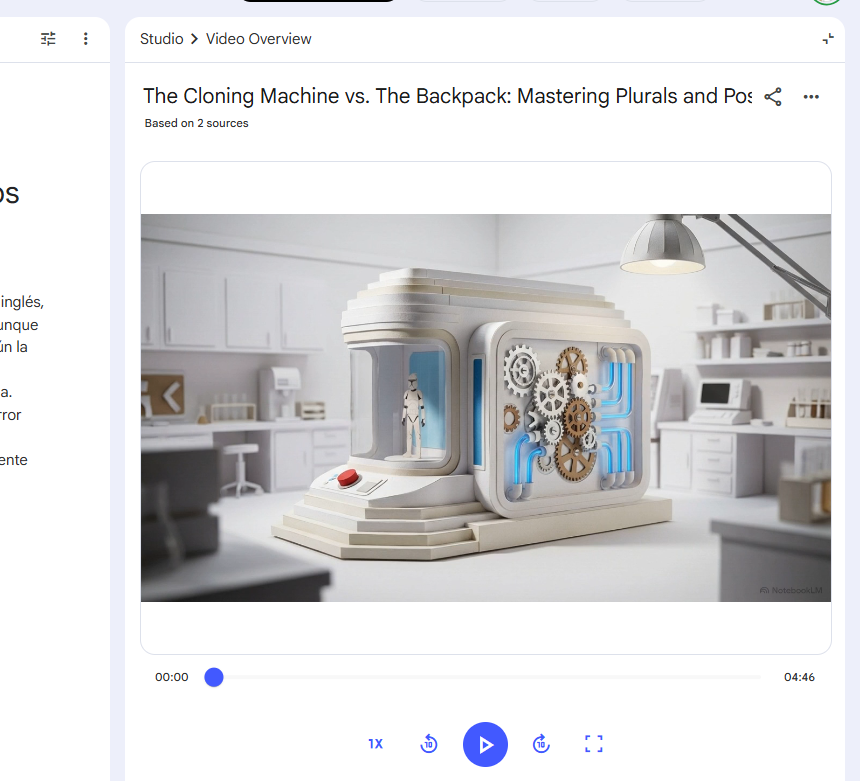Click the 00:00 elapsed time label

(x=172, y=677)
